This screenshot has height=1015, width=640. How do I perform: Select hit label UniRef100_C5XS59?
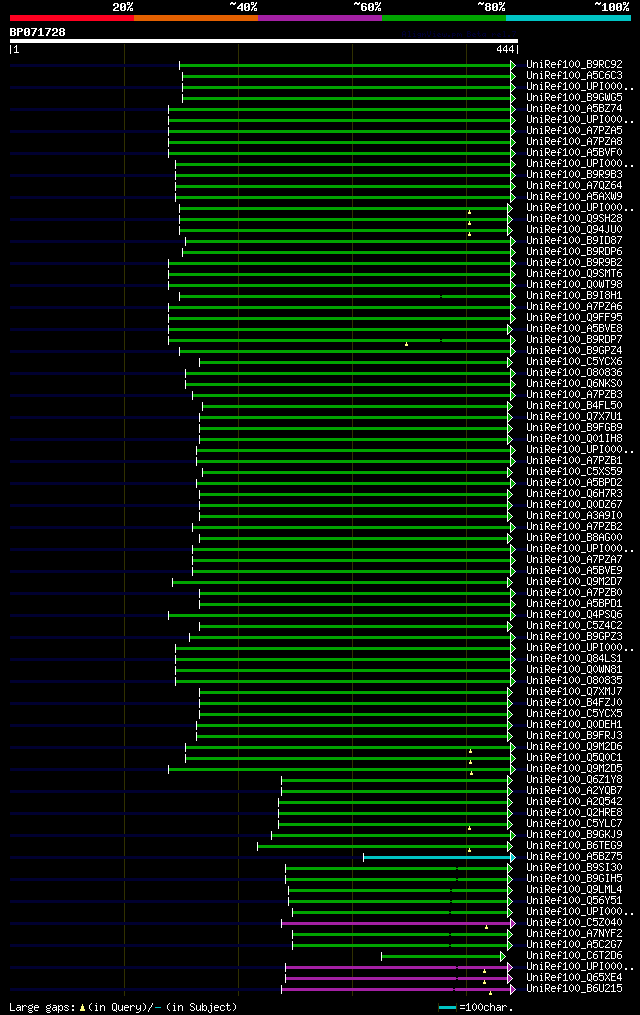tap(574, 472)
